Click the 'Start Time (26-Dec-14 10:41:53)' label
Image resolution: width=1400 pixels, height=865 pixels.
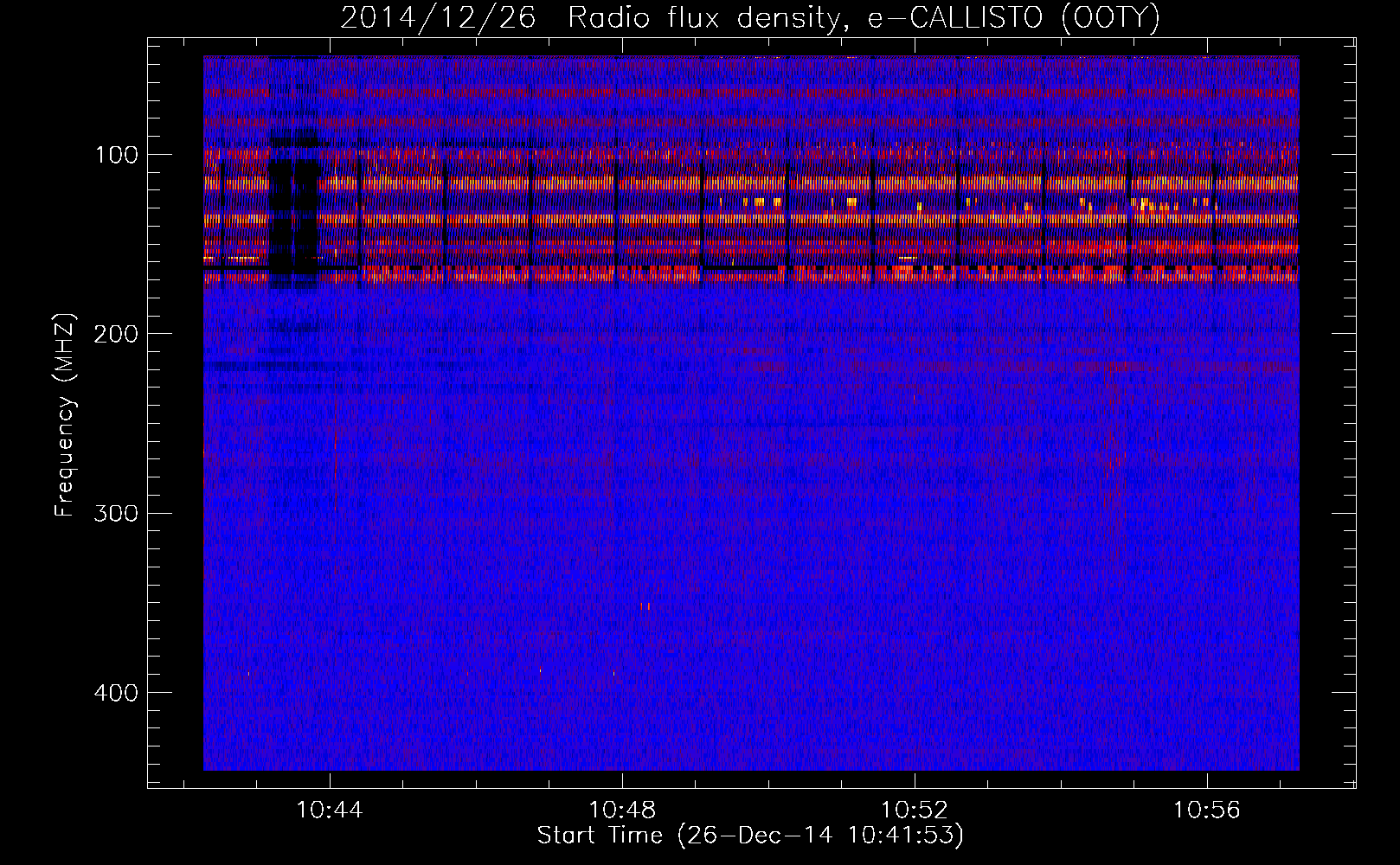pos(750,836)
